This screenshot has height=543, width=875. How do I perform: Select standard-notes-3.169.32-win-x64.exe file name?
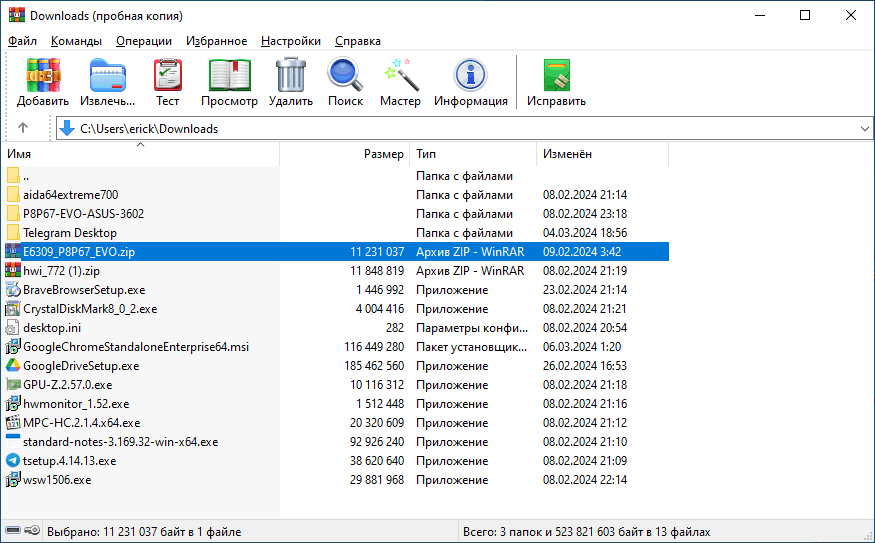pyautogui.click(x=121, y=441)
